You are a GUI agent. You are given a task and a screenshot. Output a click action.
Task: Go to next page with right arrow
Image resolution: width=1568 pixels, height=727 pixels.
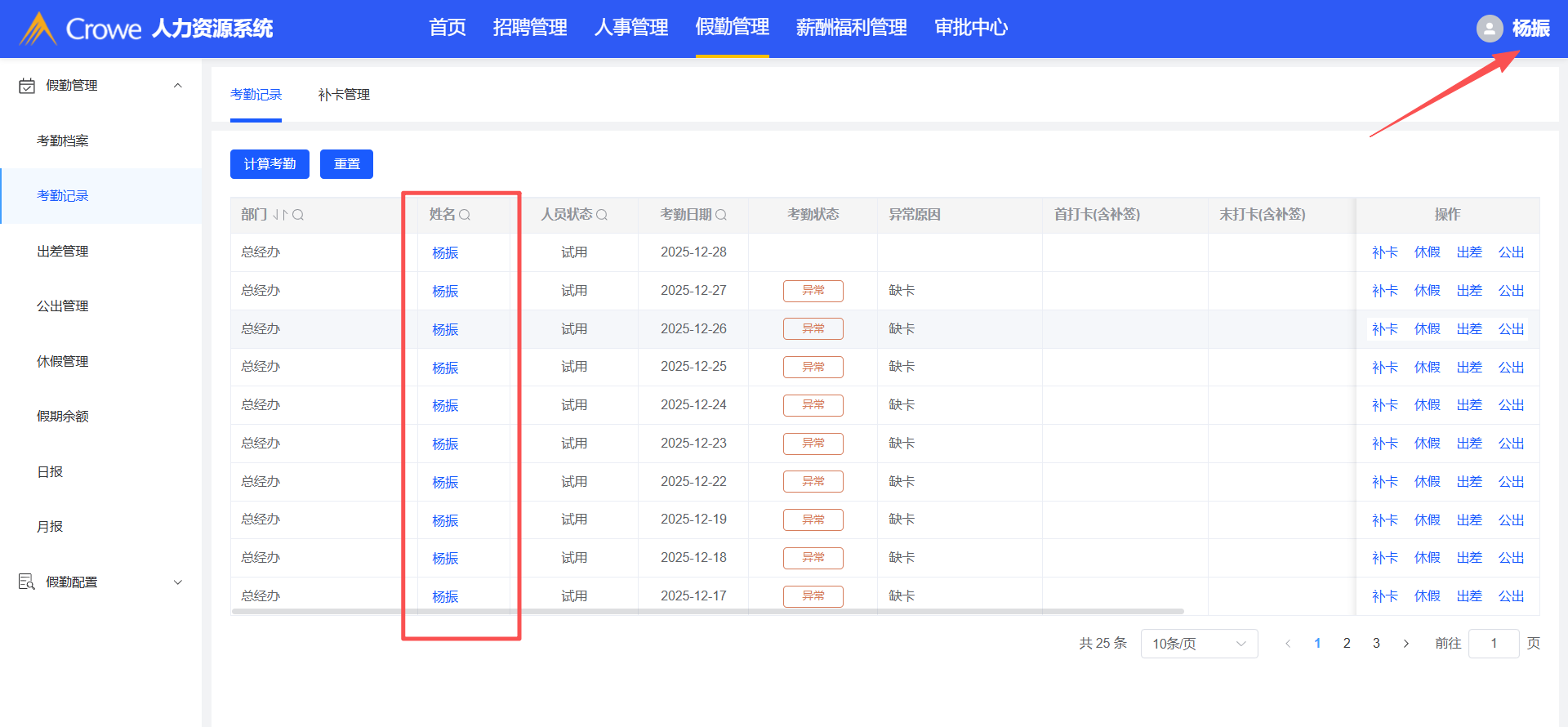click(x=1405, y=644)
